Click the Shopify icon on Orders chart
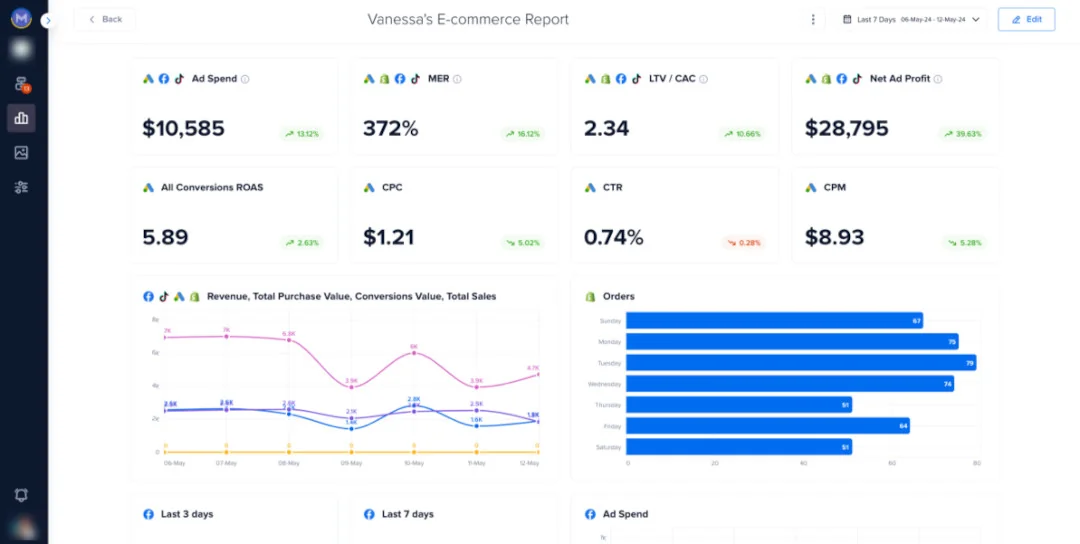Viewport: 1080px width, 544px height. coord(590,296)
